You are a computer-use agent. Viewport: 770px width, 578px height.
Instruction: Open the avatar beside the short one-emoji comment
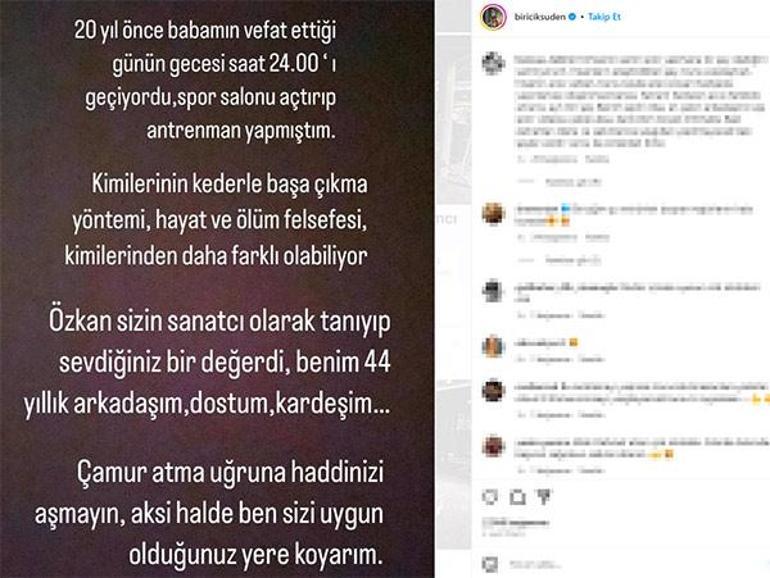[494, 346]
